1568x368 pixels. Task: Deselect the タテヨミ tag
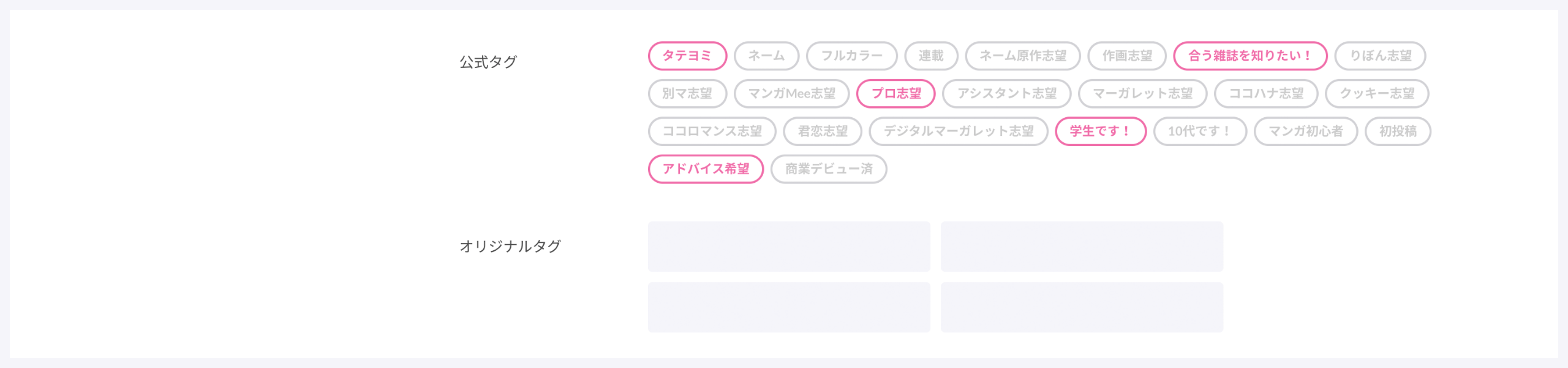pos(687,56)
